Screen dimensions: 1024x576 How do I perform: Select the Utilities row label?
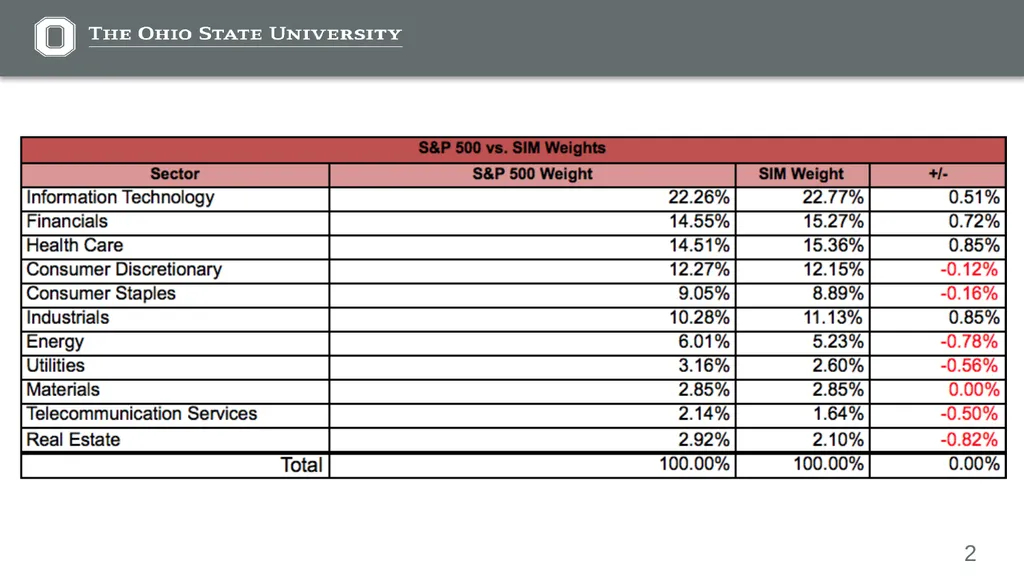click(x=56, y=366)
